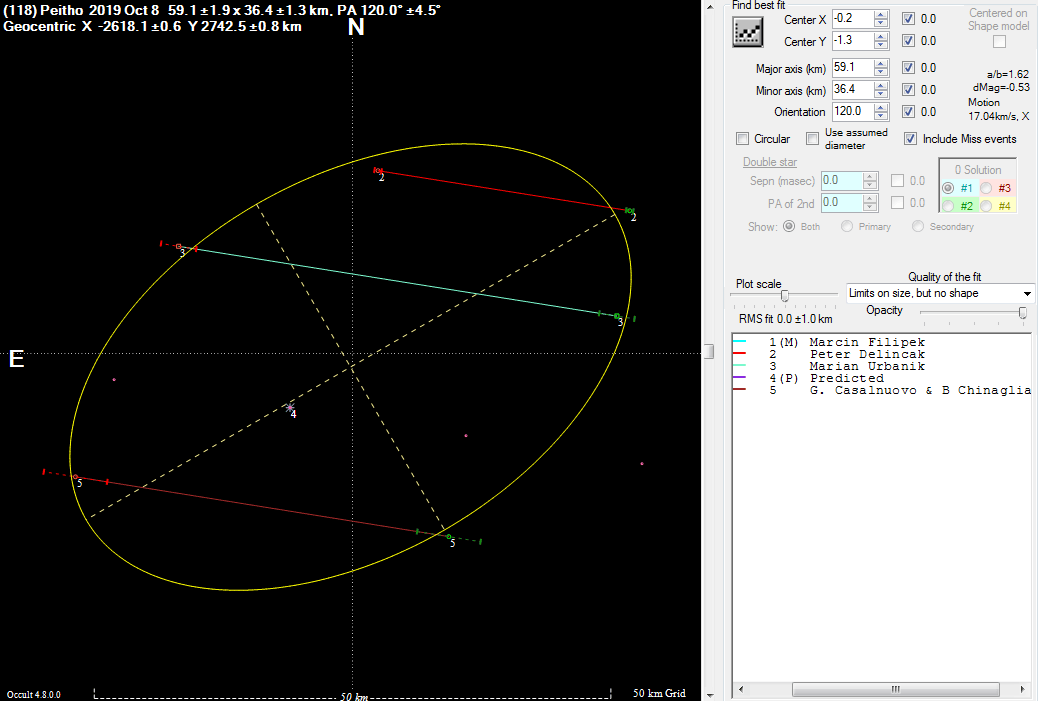The width and height of the screenshot is (1038, 701).
Task: Choose the Show Secondary radio option
Action: 918,226
